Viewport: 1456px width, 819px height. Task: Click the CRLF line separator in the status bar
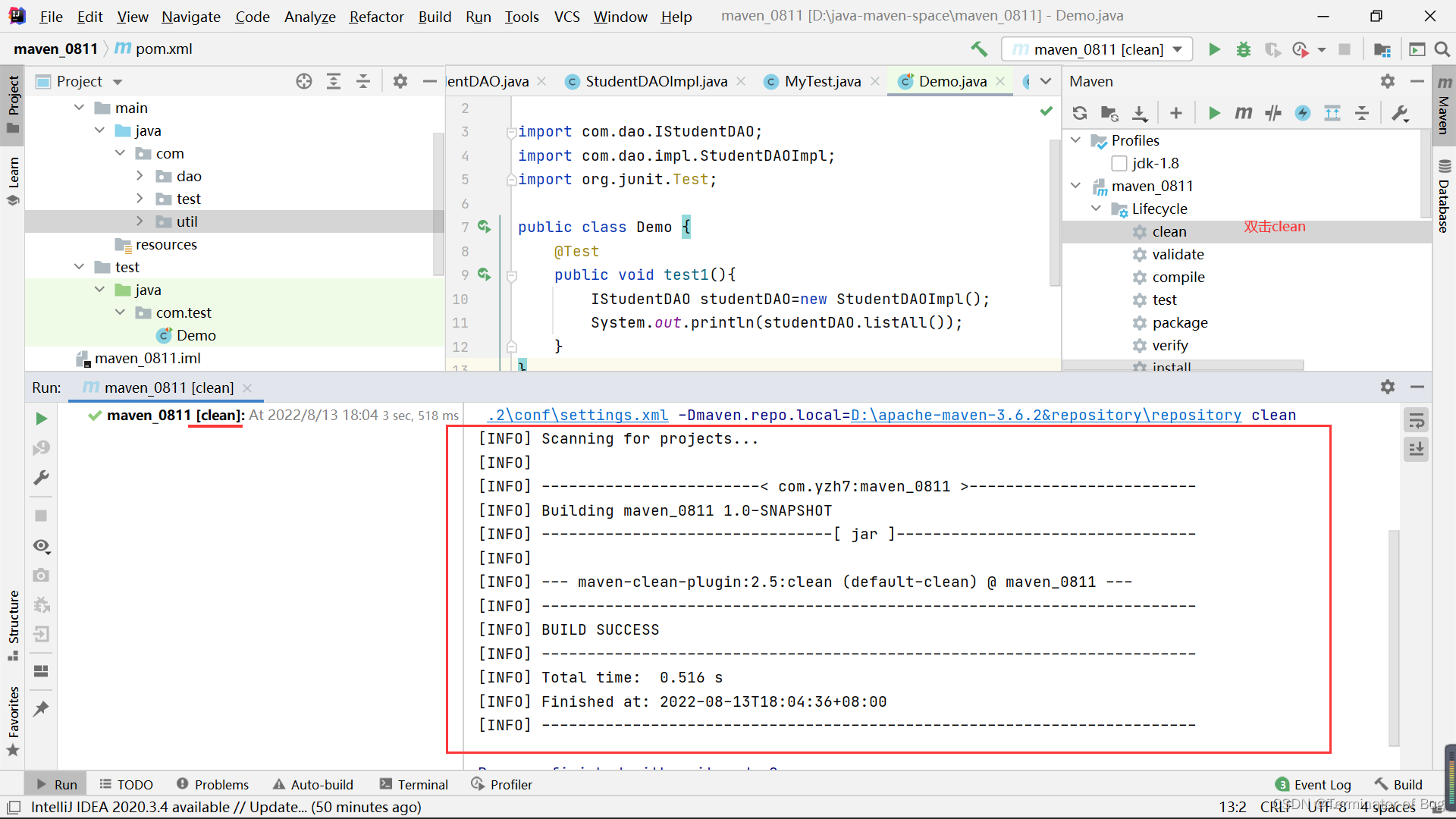pyautogui.click(x=1275, y=807)
